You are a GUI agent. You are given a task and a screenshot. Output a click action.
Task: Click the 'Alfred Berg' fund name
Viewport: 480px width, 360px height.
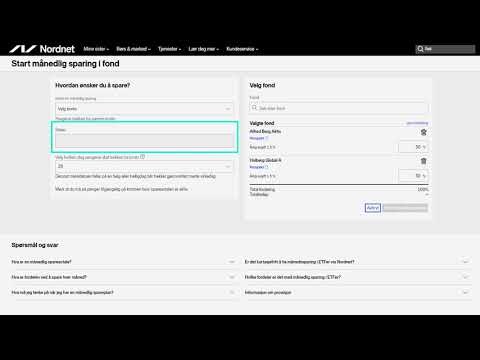point(265,131)
